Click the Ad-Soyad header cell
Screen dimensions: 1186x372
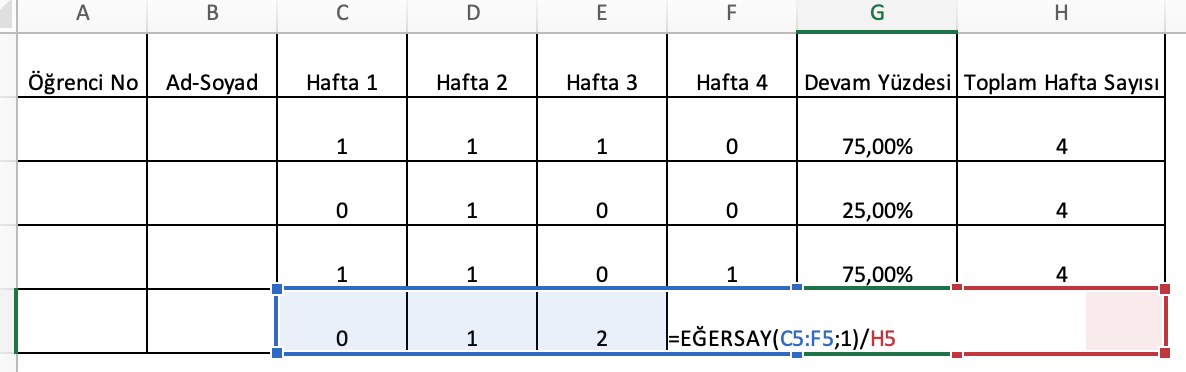tap(212, 65)
